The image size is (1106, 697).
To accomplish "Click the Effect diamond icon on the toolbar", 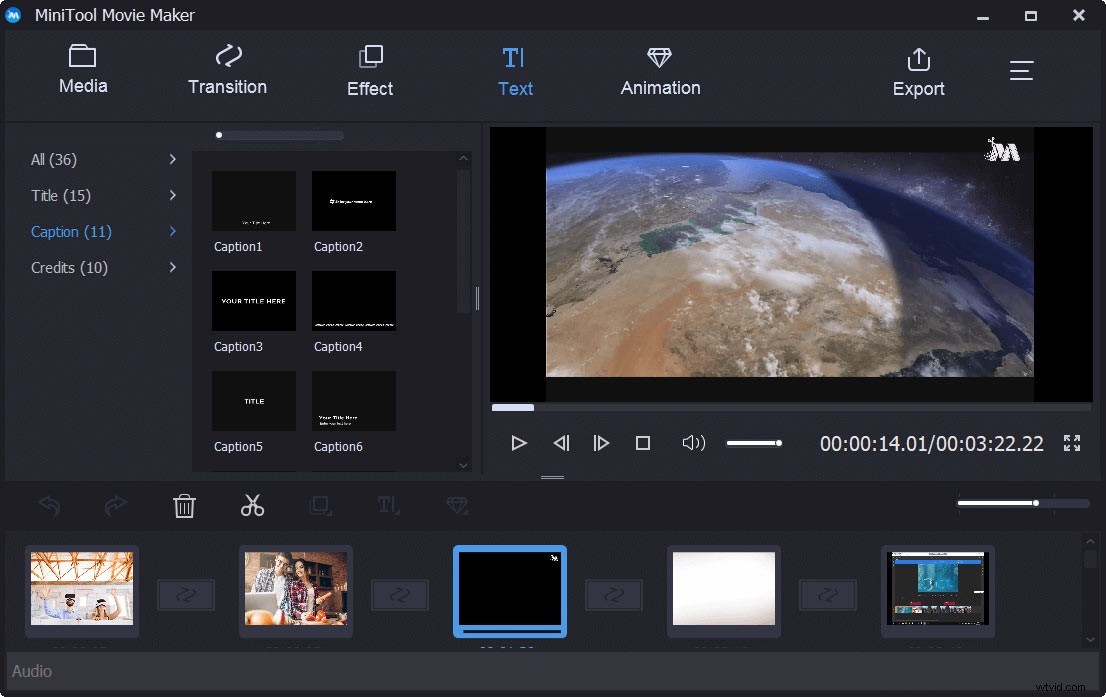I will pos(457,505).
